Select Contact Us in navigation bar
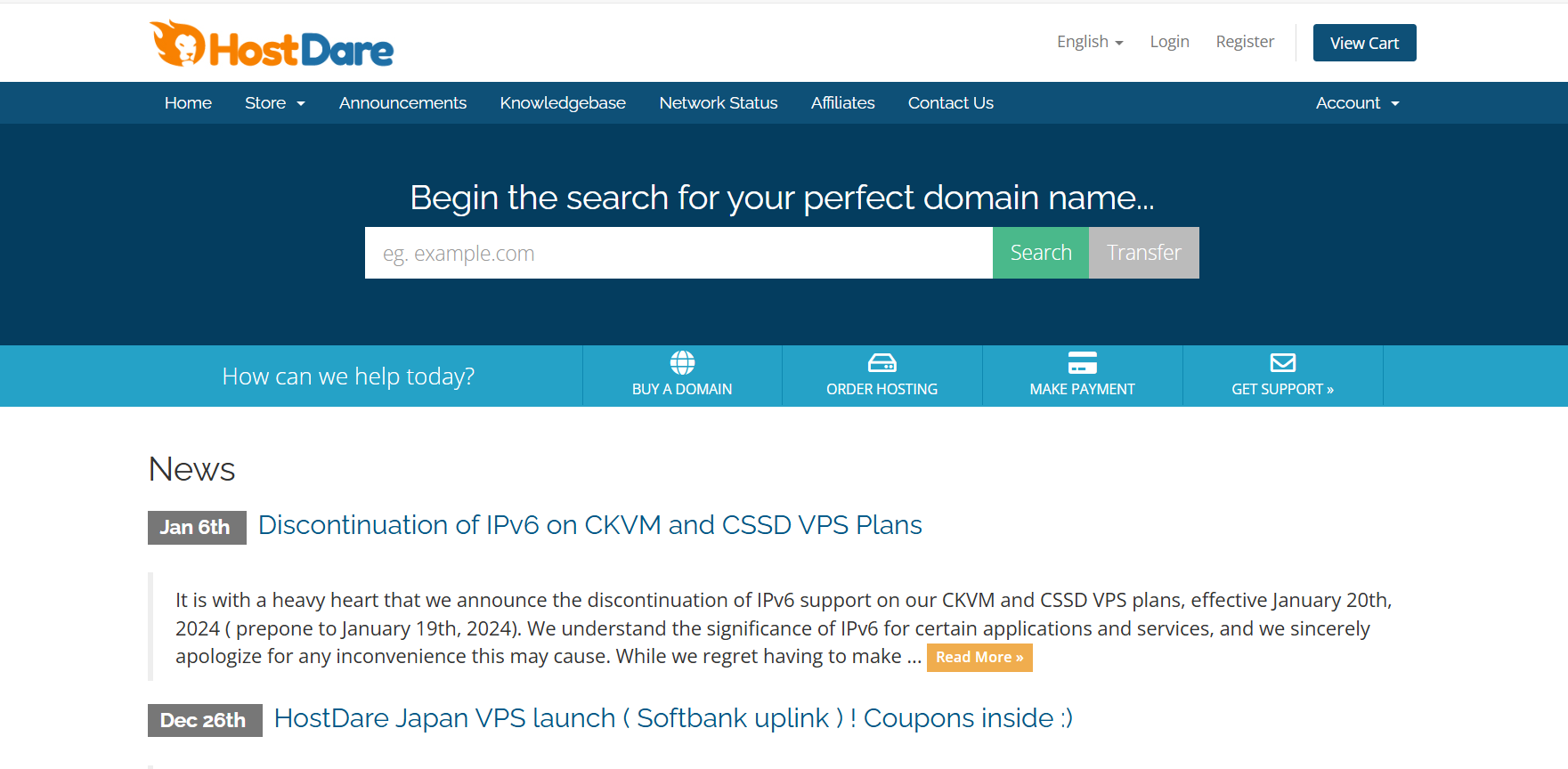 pyautogui.click(x=950, y=103)
